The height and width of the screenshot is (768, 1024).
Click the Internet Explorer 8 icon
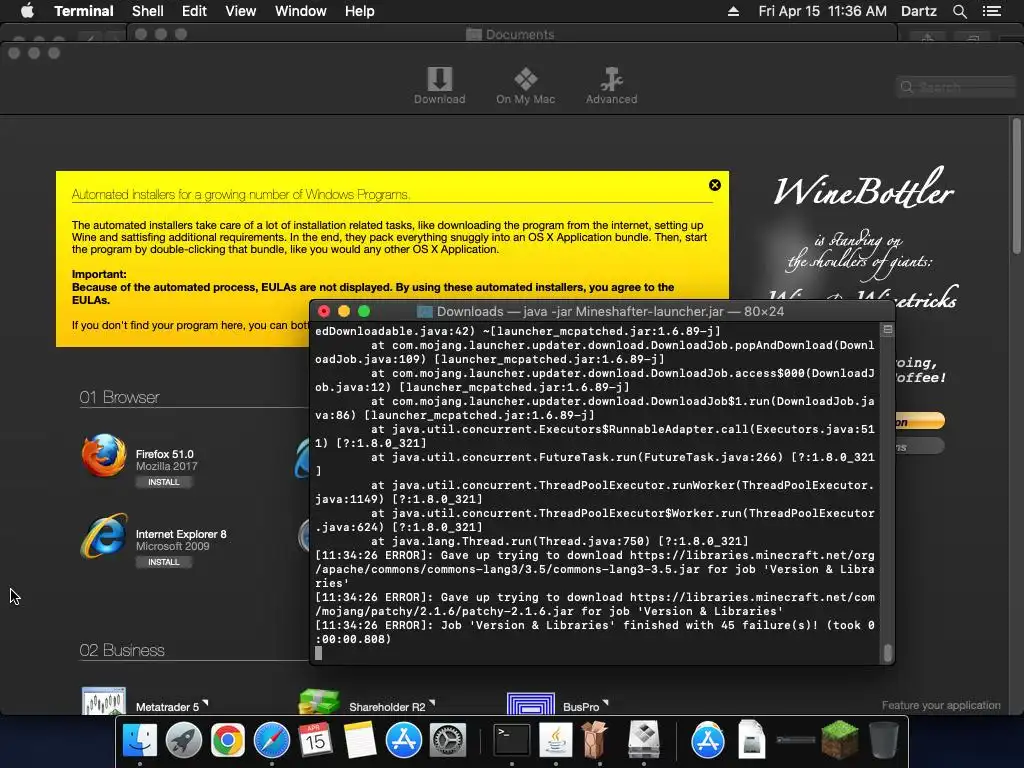(x=103, y=536)
